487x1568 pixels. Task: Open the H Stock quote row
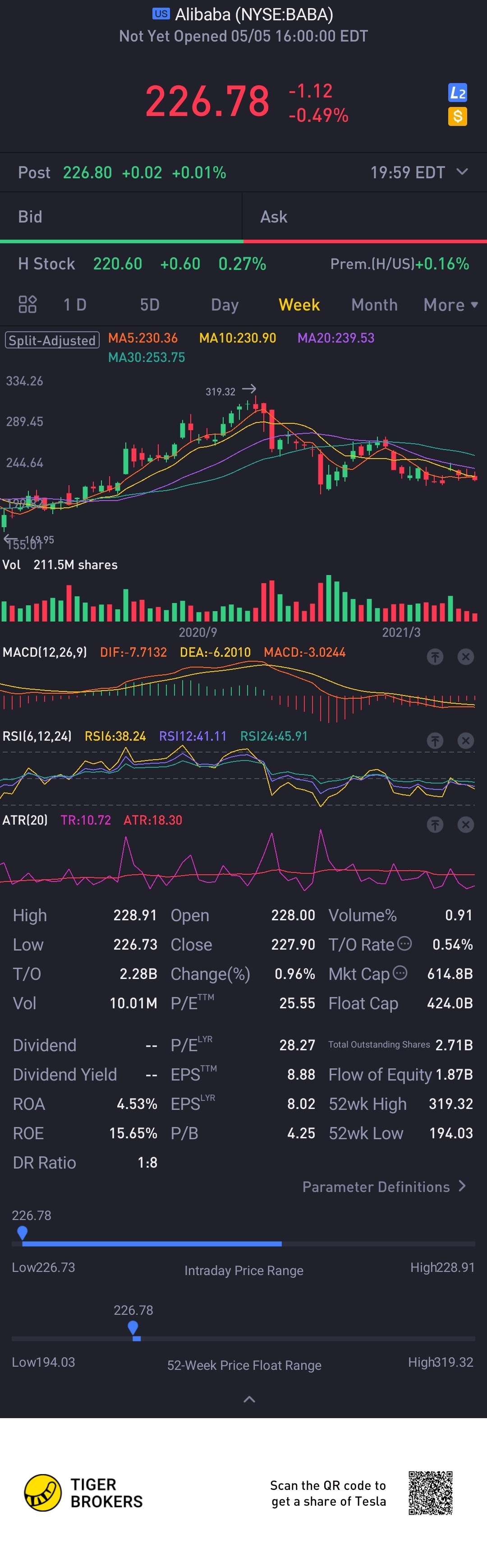[x=243, y=264]
